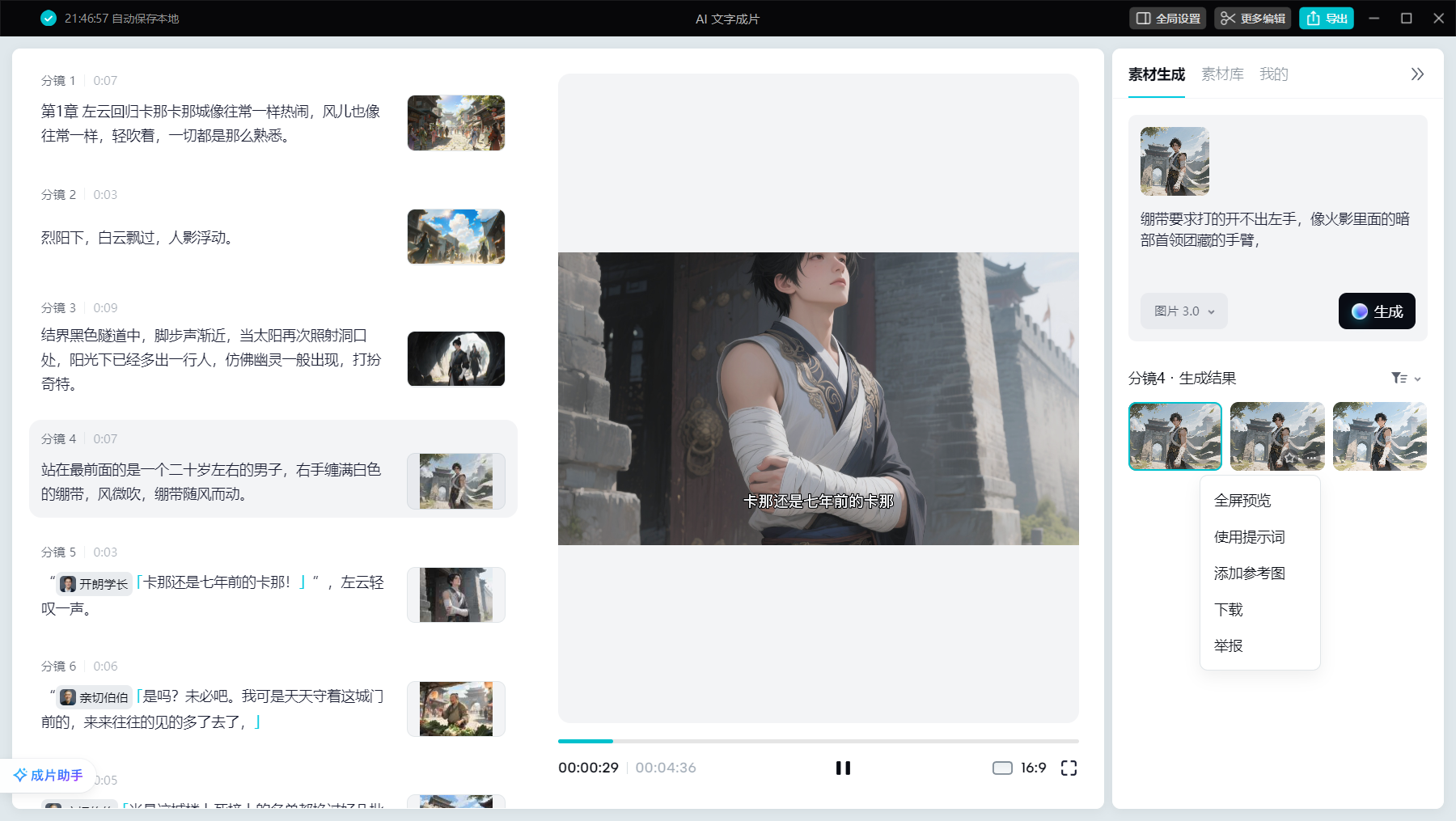The image size is (1456, 821).
Task: Click the 分镜 6 dialogue text
Action: [x=213, y=709]
